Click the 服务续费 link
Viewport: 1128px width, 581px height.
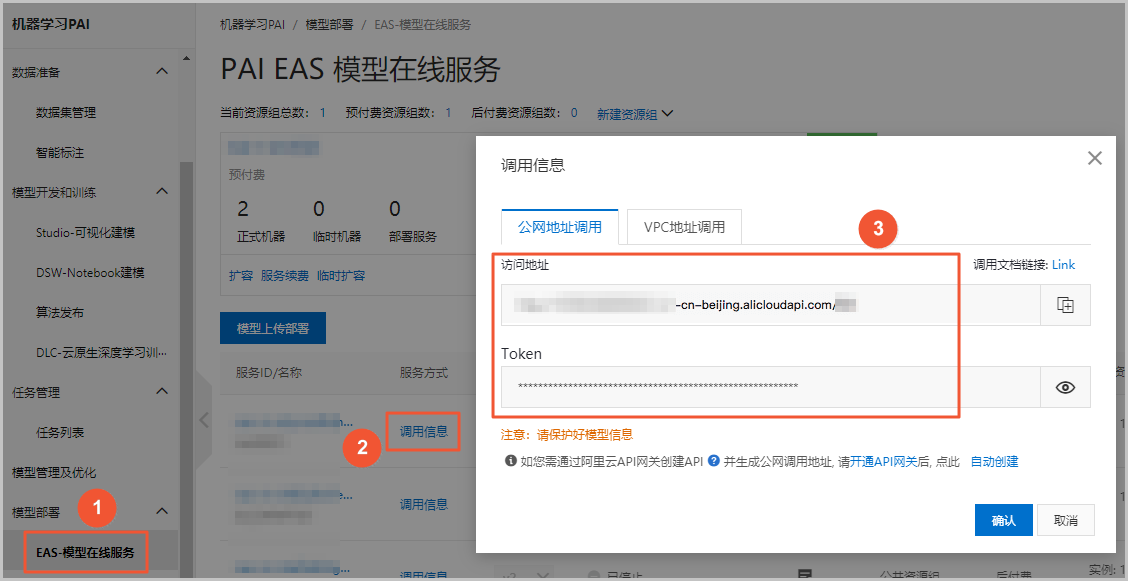[x=285, y=275]
